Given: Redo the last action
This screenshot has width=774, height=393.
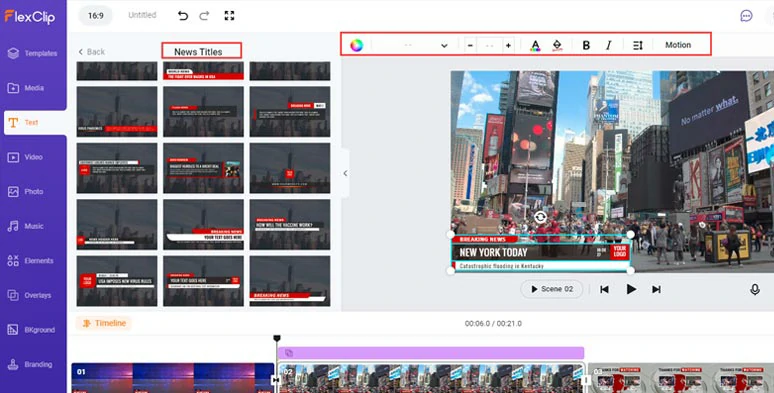Looking at the screenshot, I should click(x=204, y=16).
